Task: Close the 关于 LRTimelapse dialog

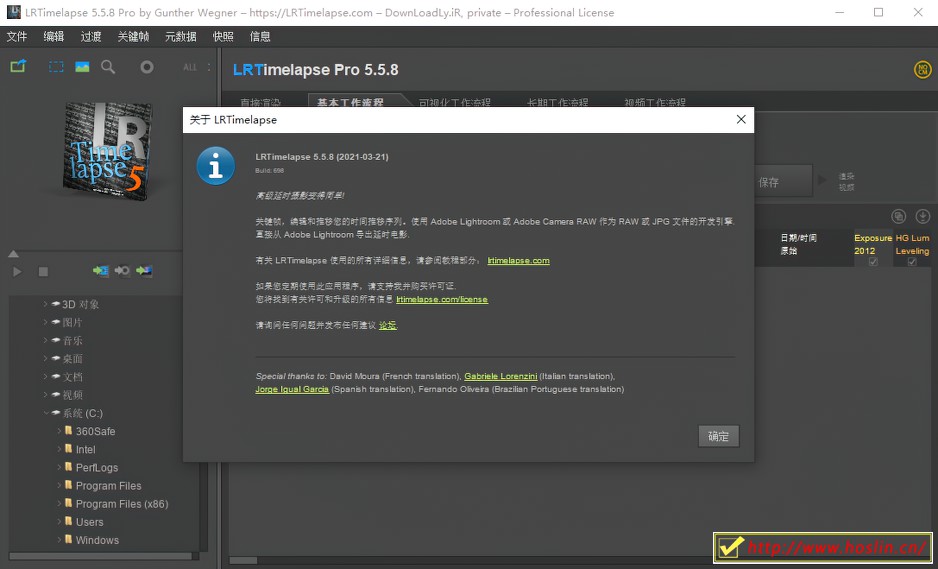Action: click(741, 119)
